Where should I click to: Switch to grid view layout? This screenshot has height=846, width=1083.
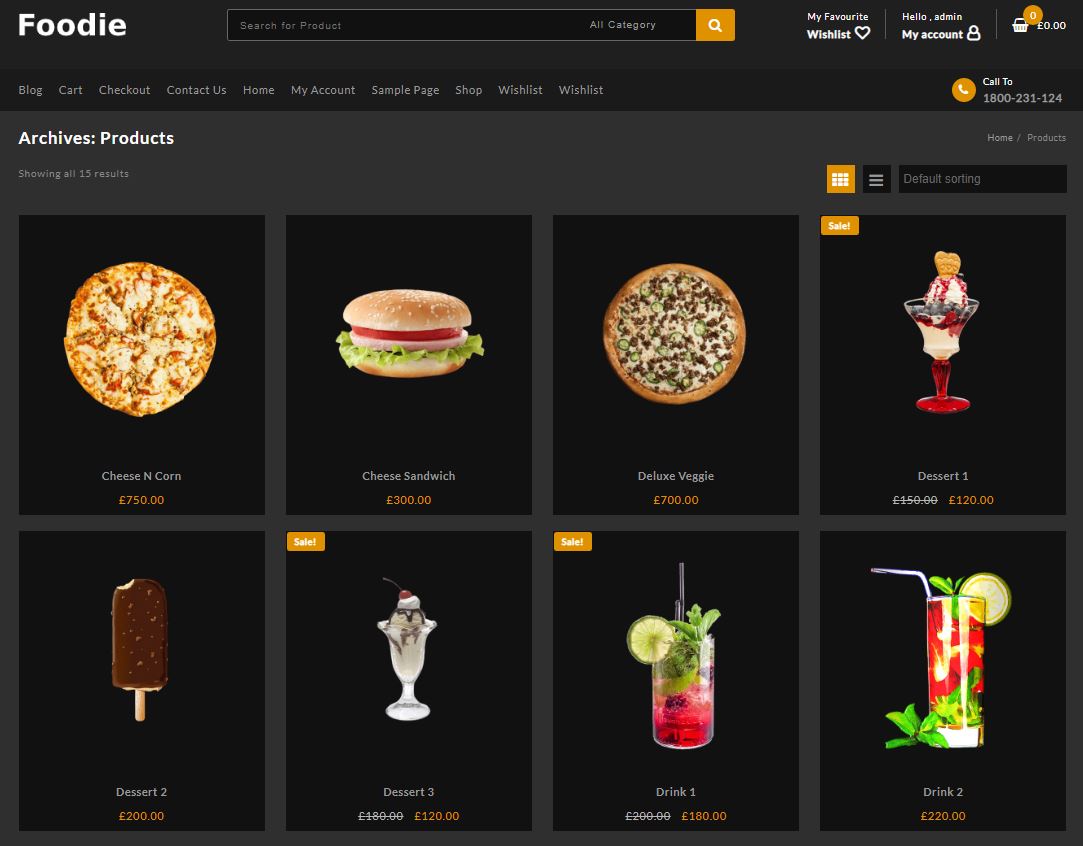(x=840, y=179)
